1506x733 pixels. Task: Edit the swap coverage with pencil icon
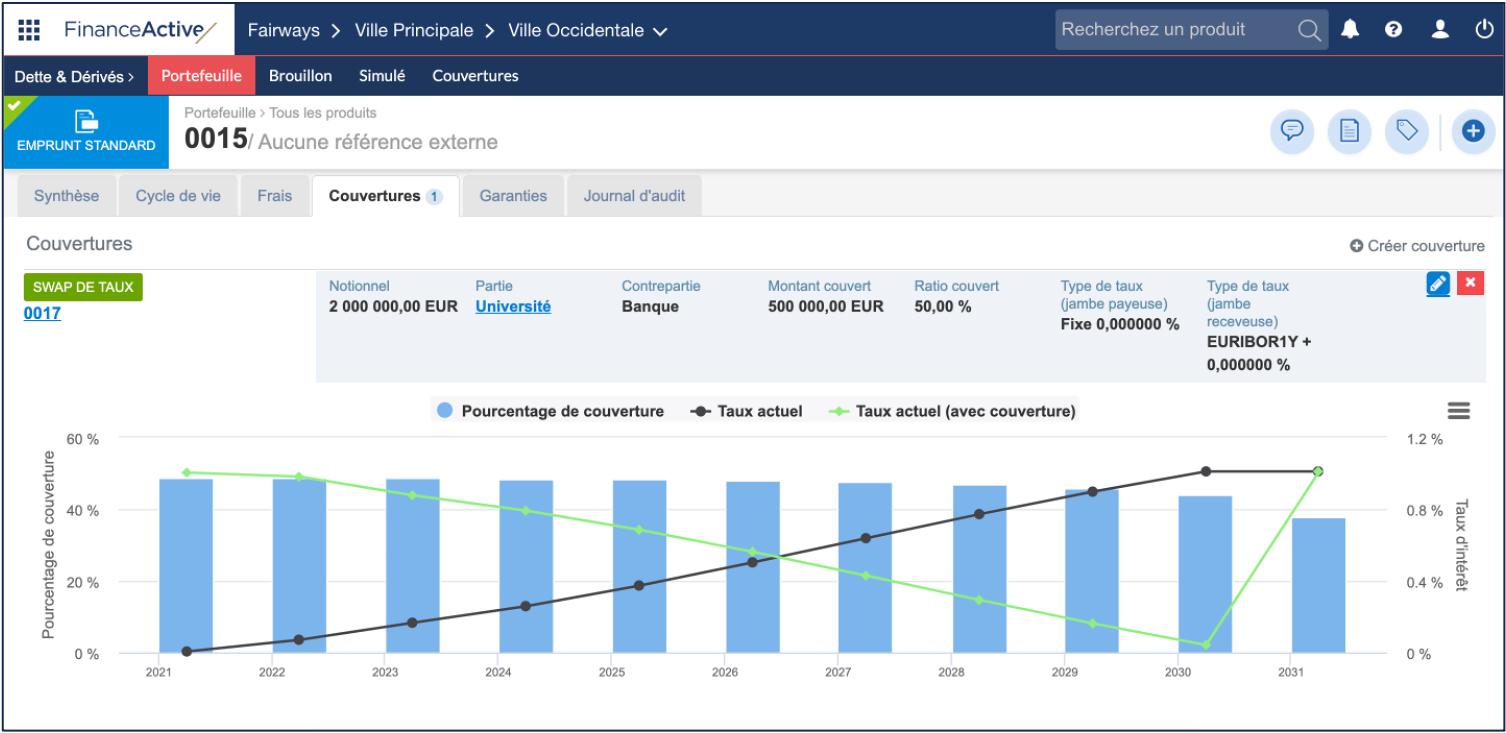(1437, 284)
